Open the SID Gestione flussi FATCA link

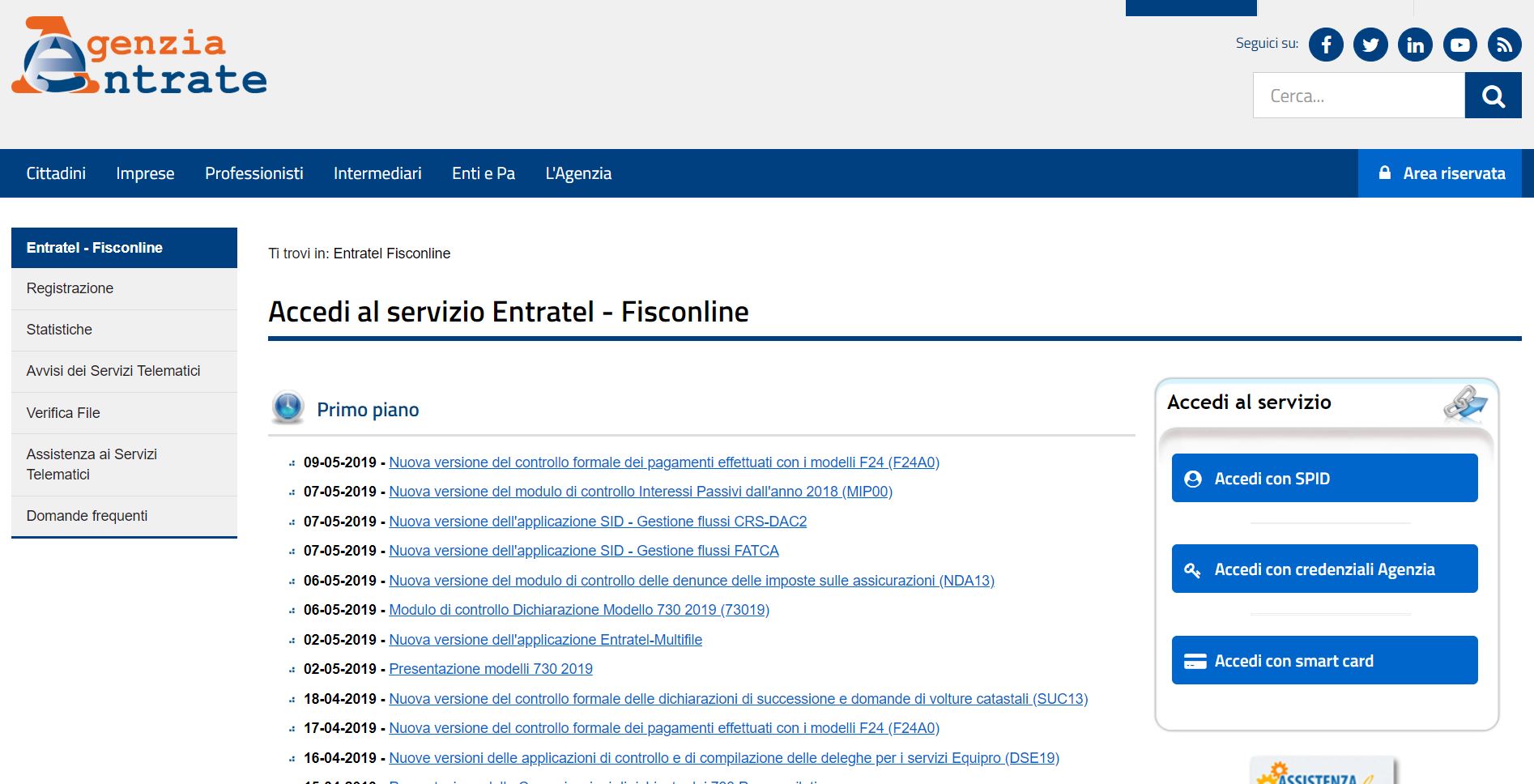click(584, 551)
